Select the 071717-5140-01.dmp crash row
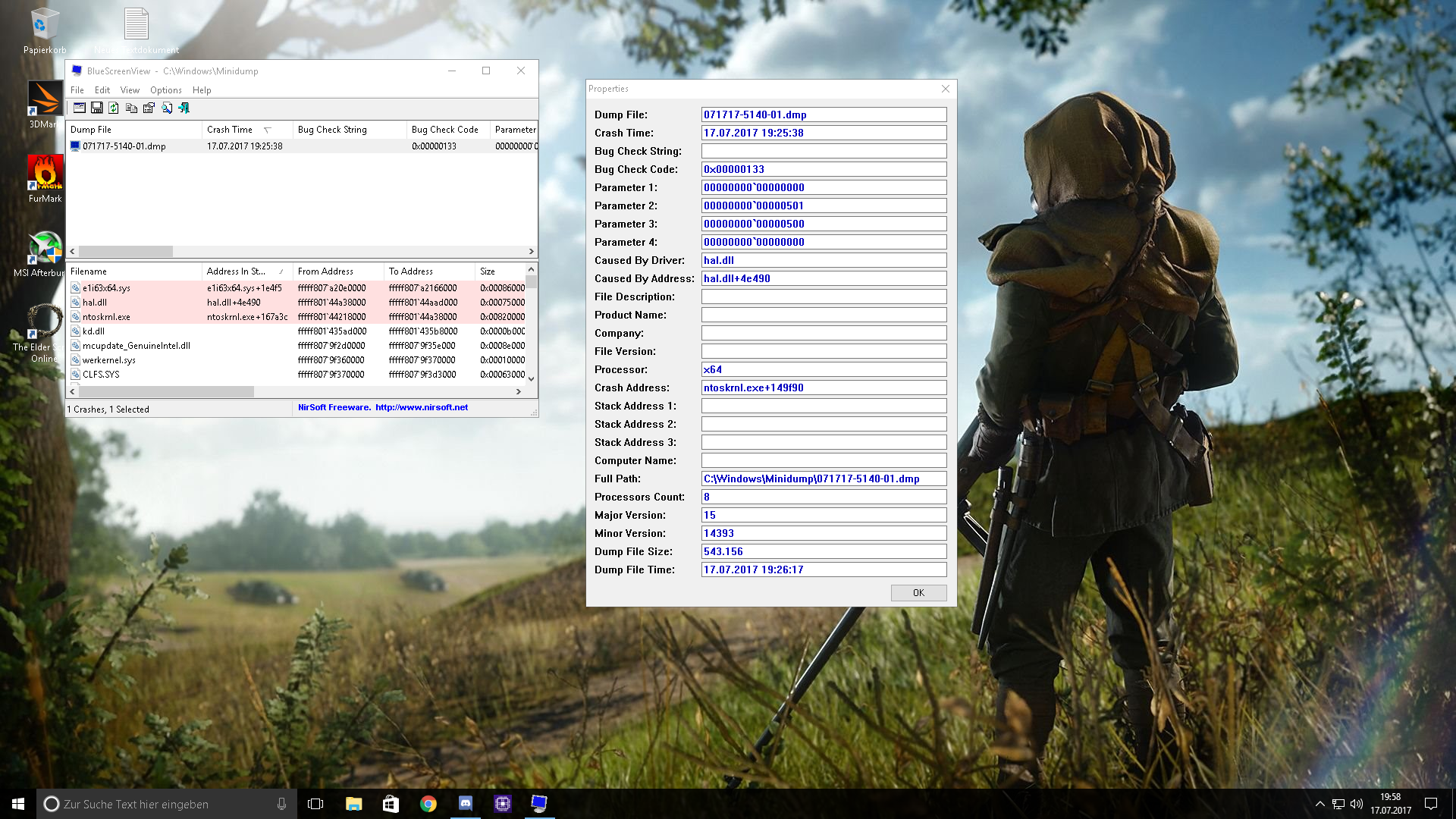 tap(124, 146)
